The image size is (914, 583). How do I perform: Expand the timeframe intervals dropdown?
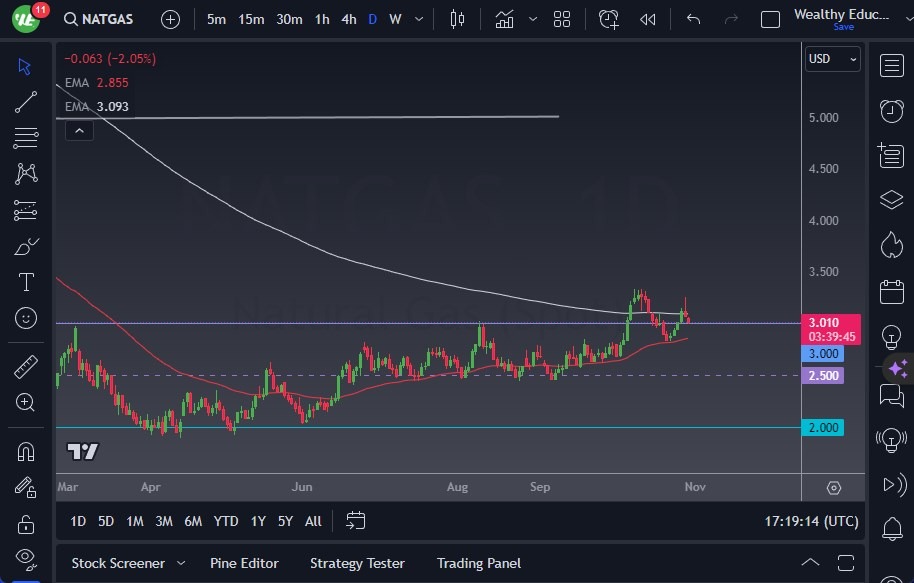click(418, 19)
